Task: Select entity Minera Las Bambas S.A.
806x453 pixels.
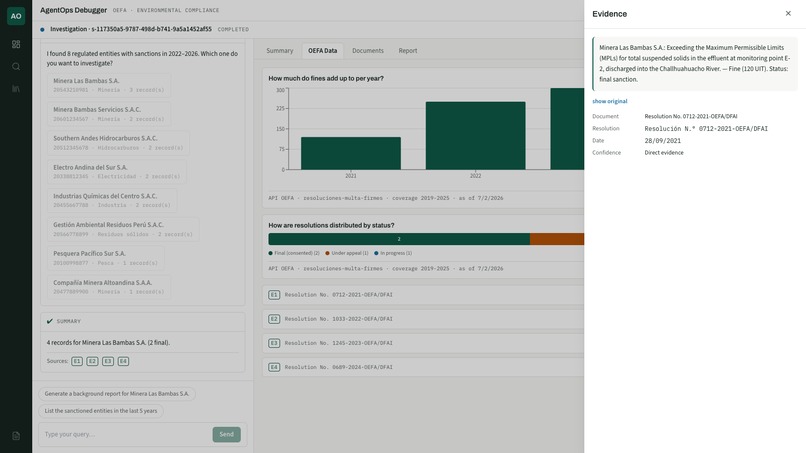Action: [109, 85]
